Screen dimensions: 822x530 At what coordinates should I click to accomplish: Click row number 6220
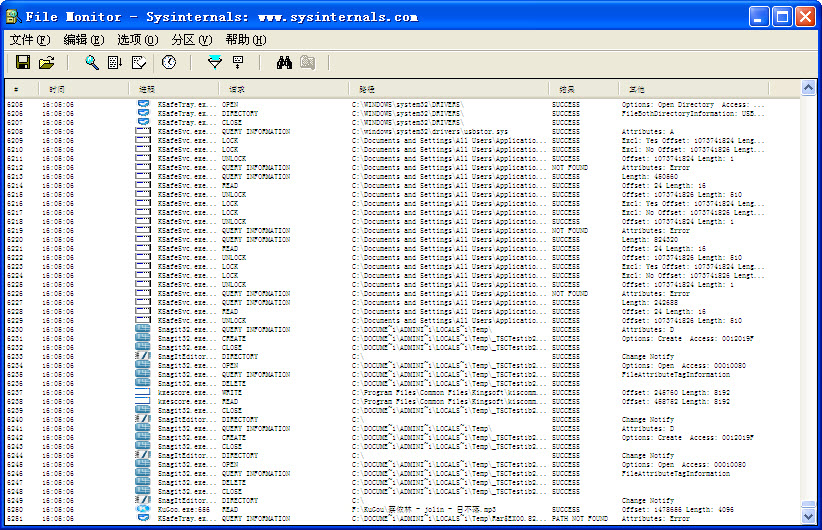[x=15, y=240]
